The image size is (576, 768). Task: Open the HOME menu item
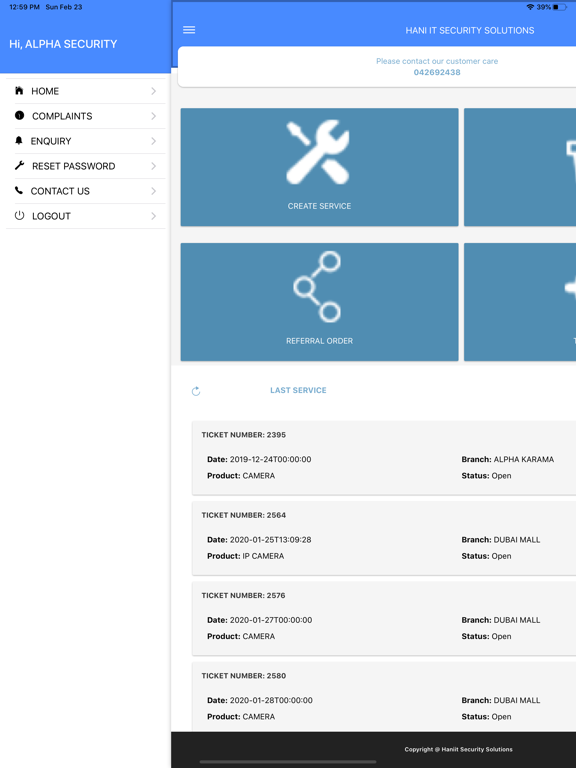(x=86, y=91)
